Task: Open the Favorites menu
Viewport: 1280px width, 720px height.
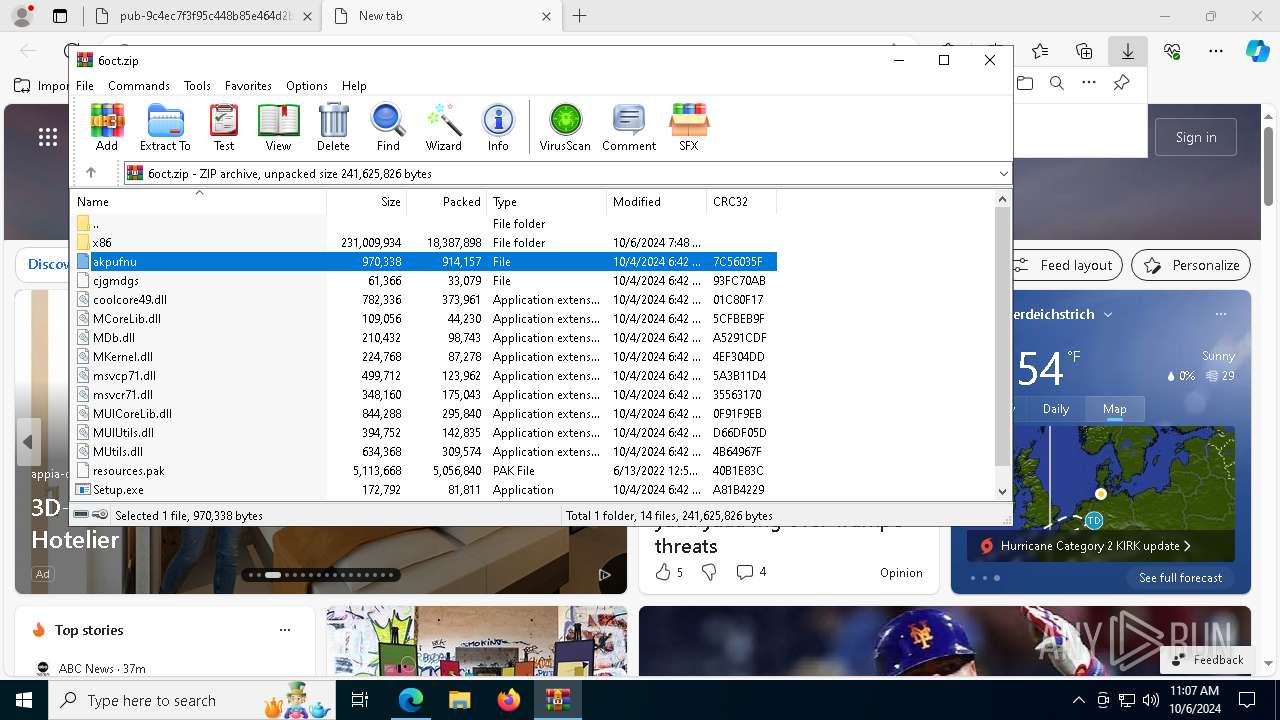Action: 248,86
